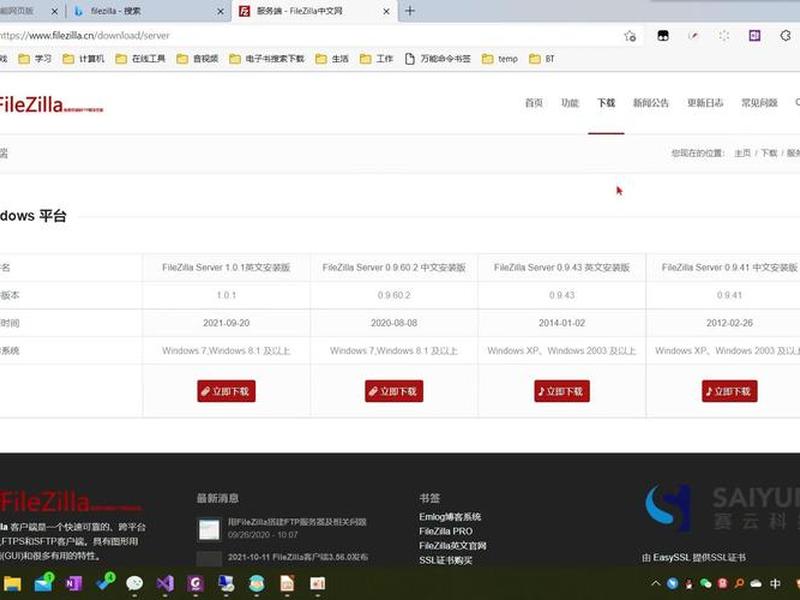Open the SSL证书购买 footer link
800x600 pixels.
point(445,560)
